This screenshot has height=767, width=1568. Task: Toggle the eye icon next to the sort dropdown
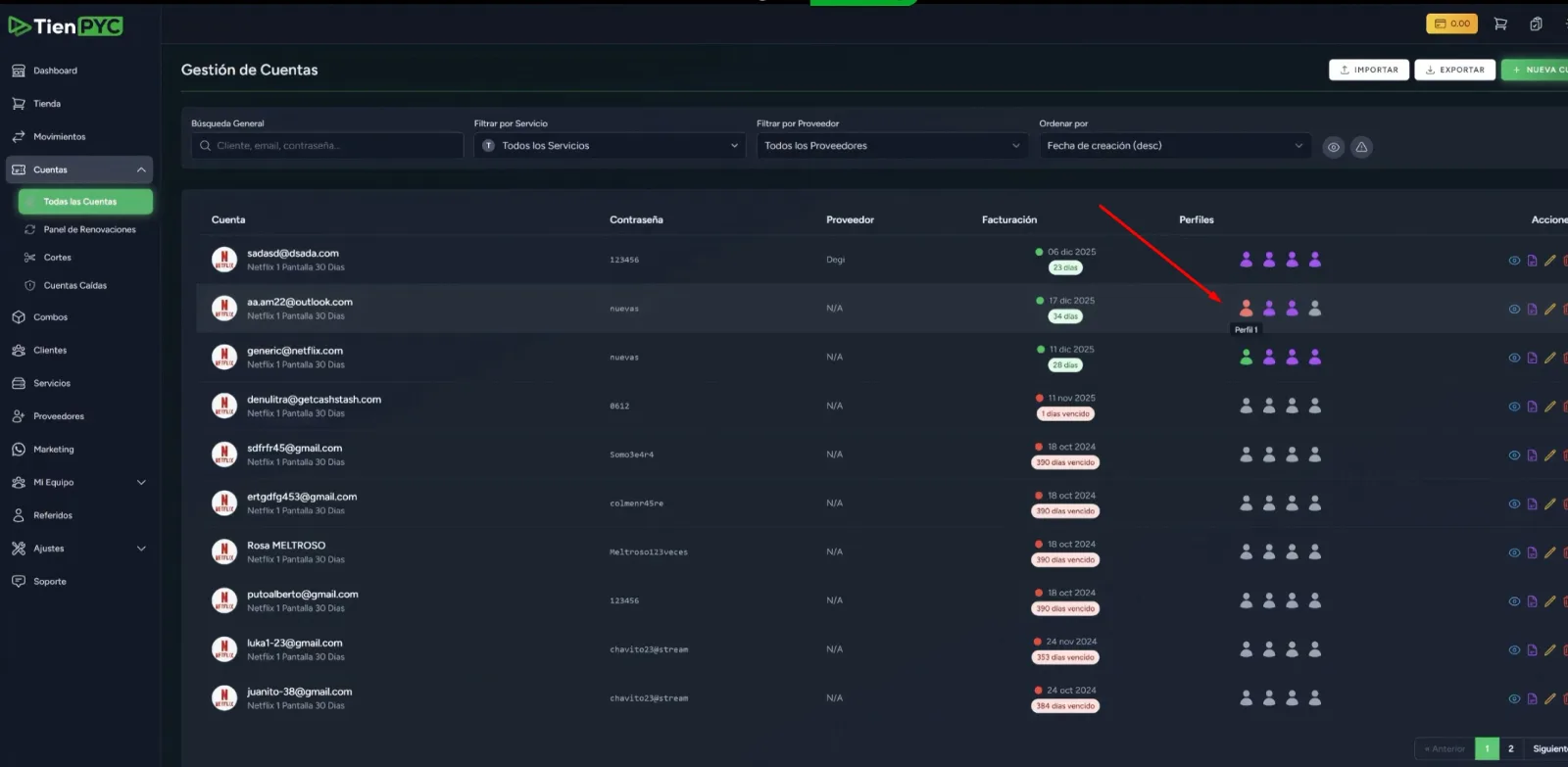1333,147
